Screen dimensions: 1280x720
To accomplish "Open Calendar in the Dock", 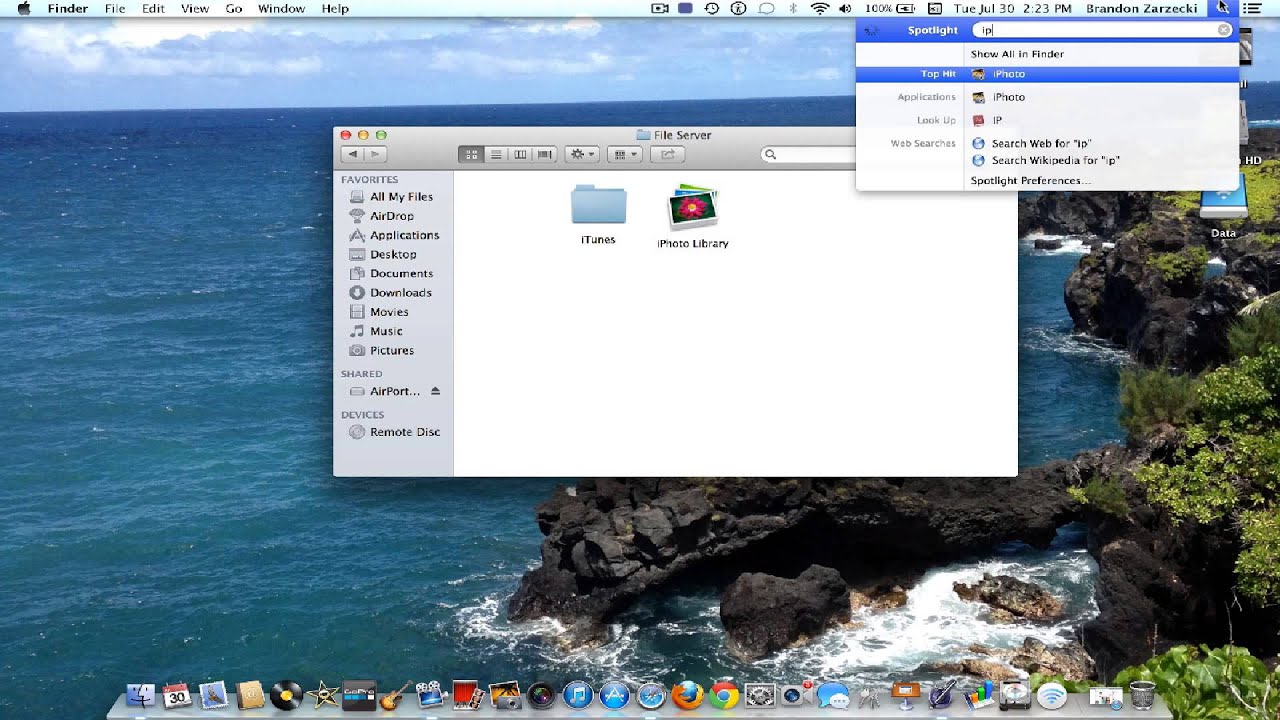I will coord(177,695).
